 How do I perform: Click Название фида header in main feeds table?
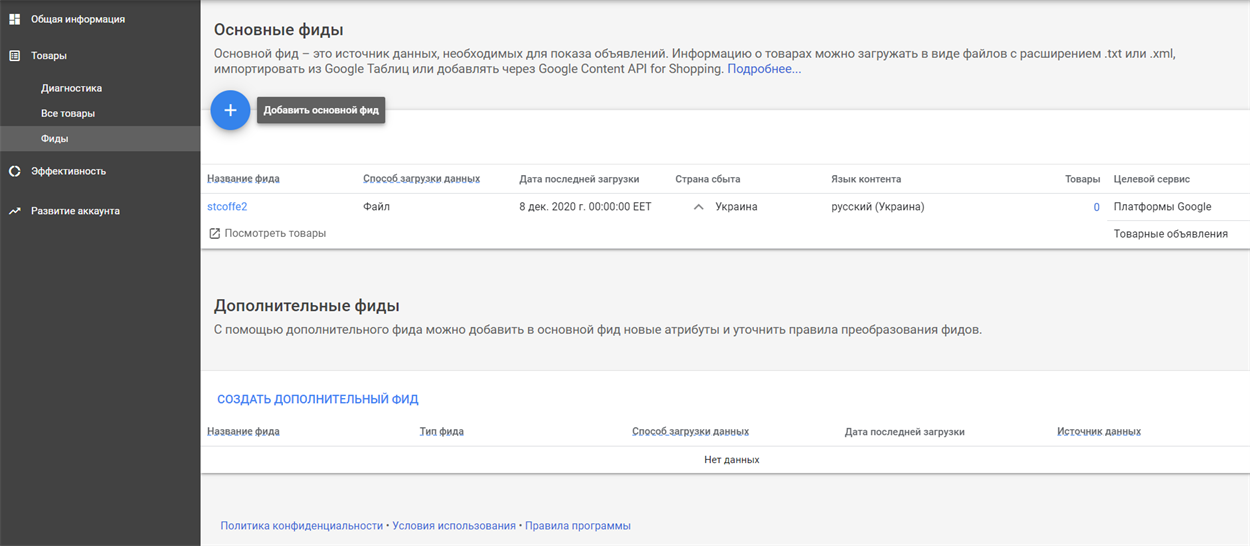pyautogui.click(x=243, y=179)
